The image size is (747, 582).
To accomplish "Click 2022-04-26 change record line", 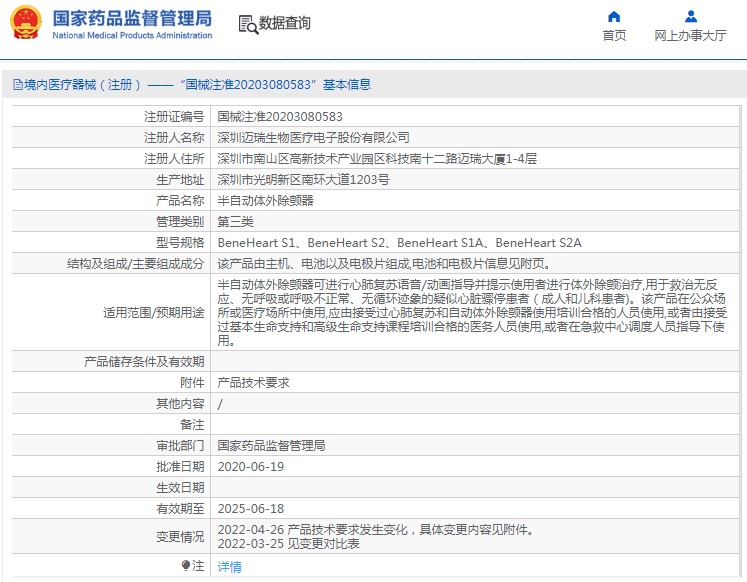I will (x=375, y=530).
